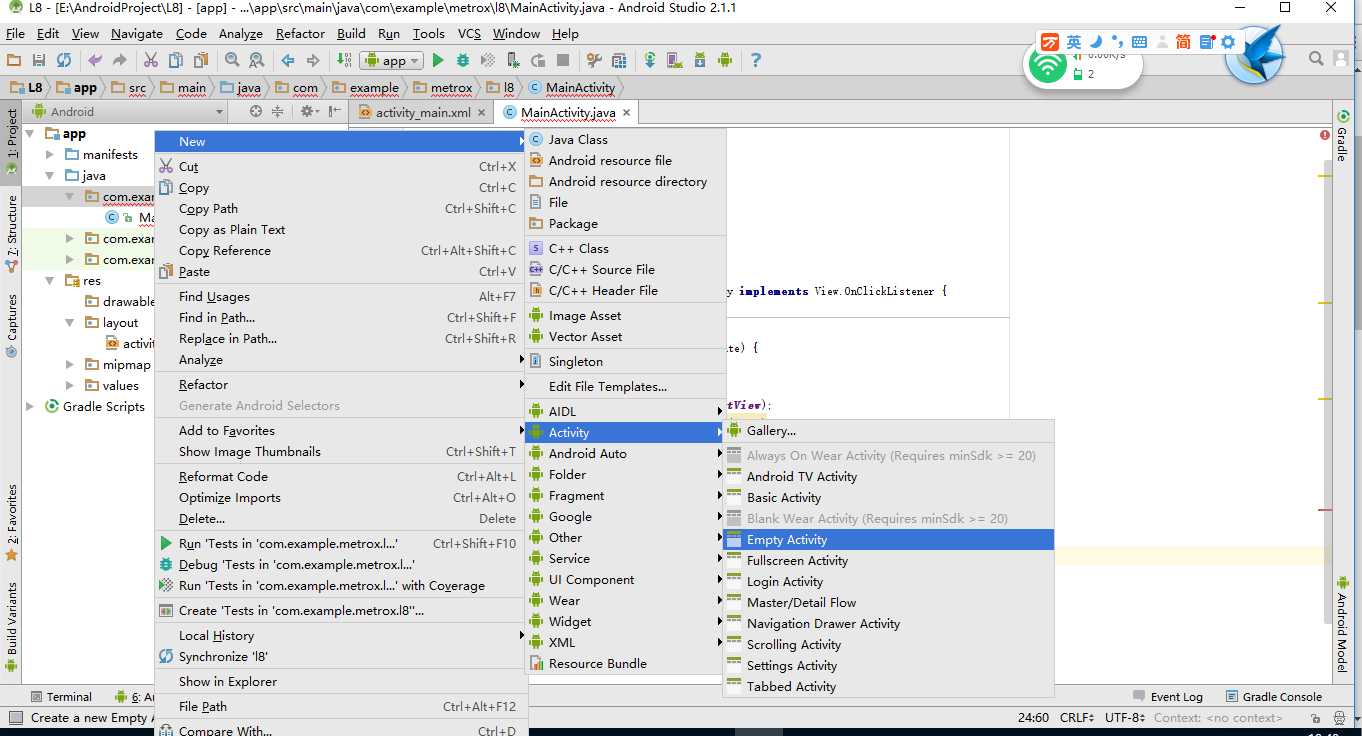Screen dimensions: 1362x736
Task: Open the Refactor menu in menu bar
Action: point(300,33)
